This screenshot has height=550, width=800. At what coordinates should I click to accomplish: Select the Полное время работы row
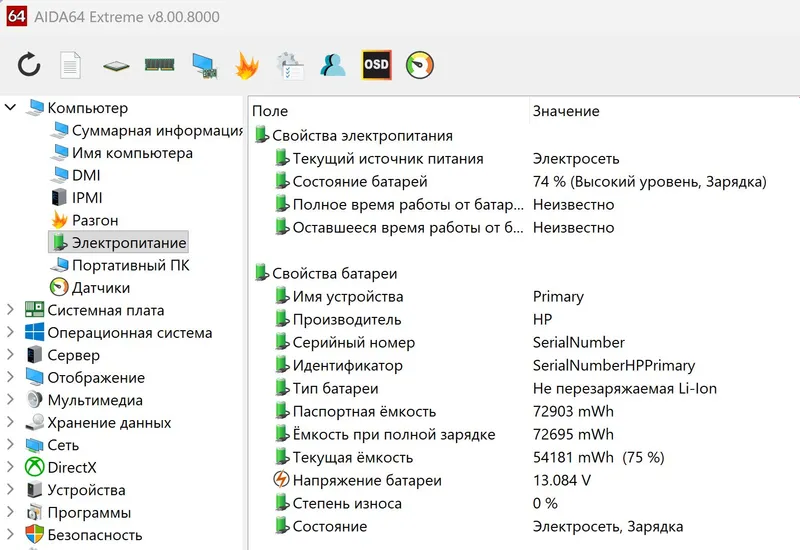[x=524, y=205]
